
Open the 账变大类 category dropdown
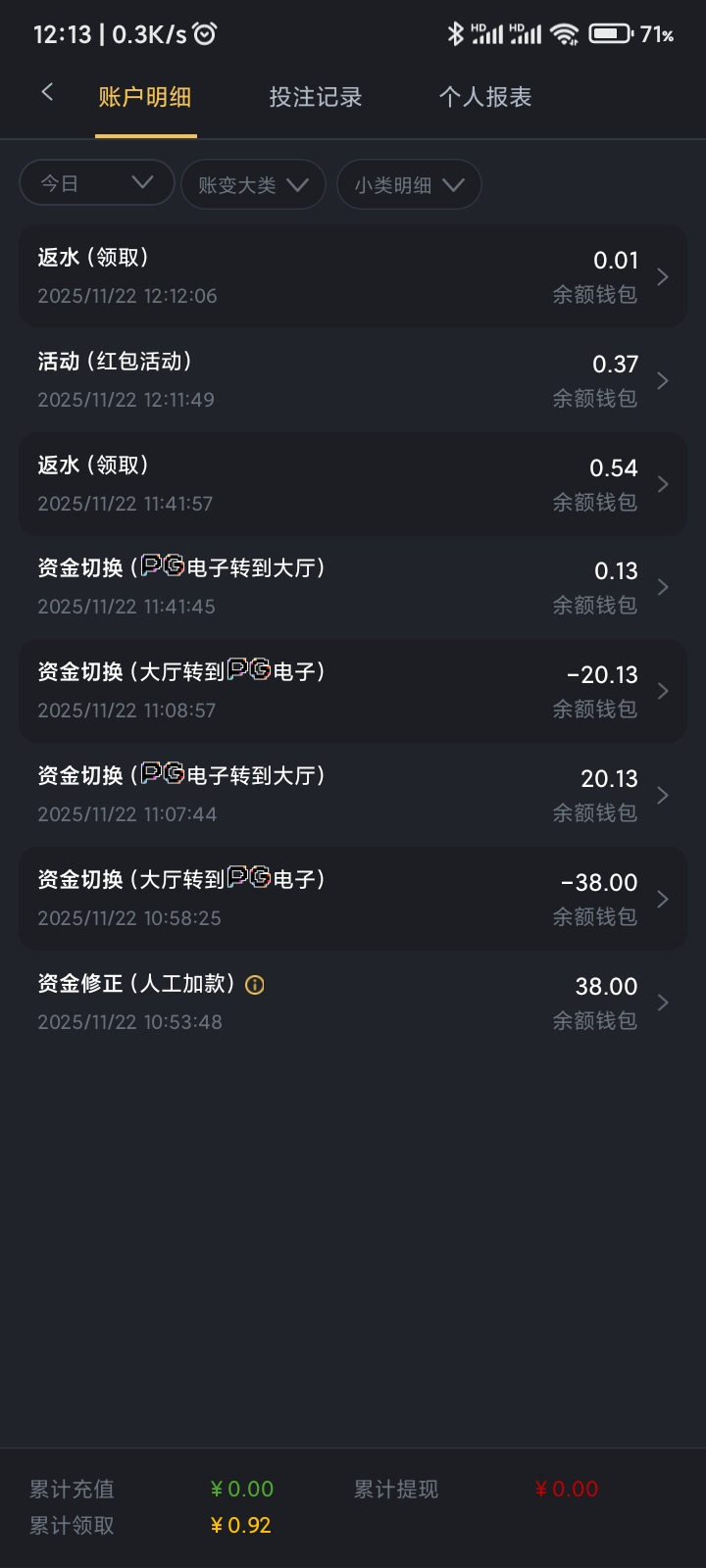tap(253, 185)
